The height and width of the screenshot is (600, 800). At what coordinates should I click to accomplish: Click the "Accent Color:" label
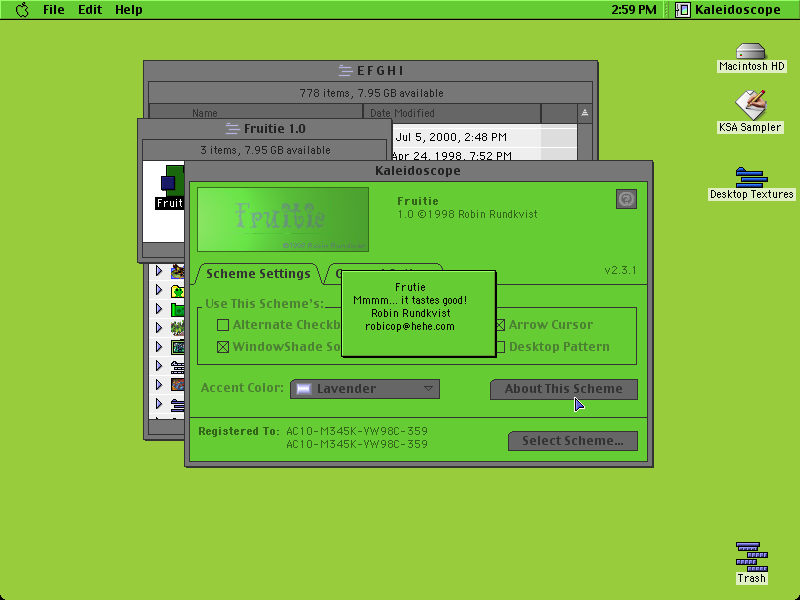click(x=242, y=388)
